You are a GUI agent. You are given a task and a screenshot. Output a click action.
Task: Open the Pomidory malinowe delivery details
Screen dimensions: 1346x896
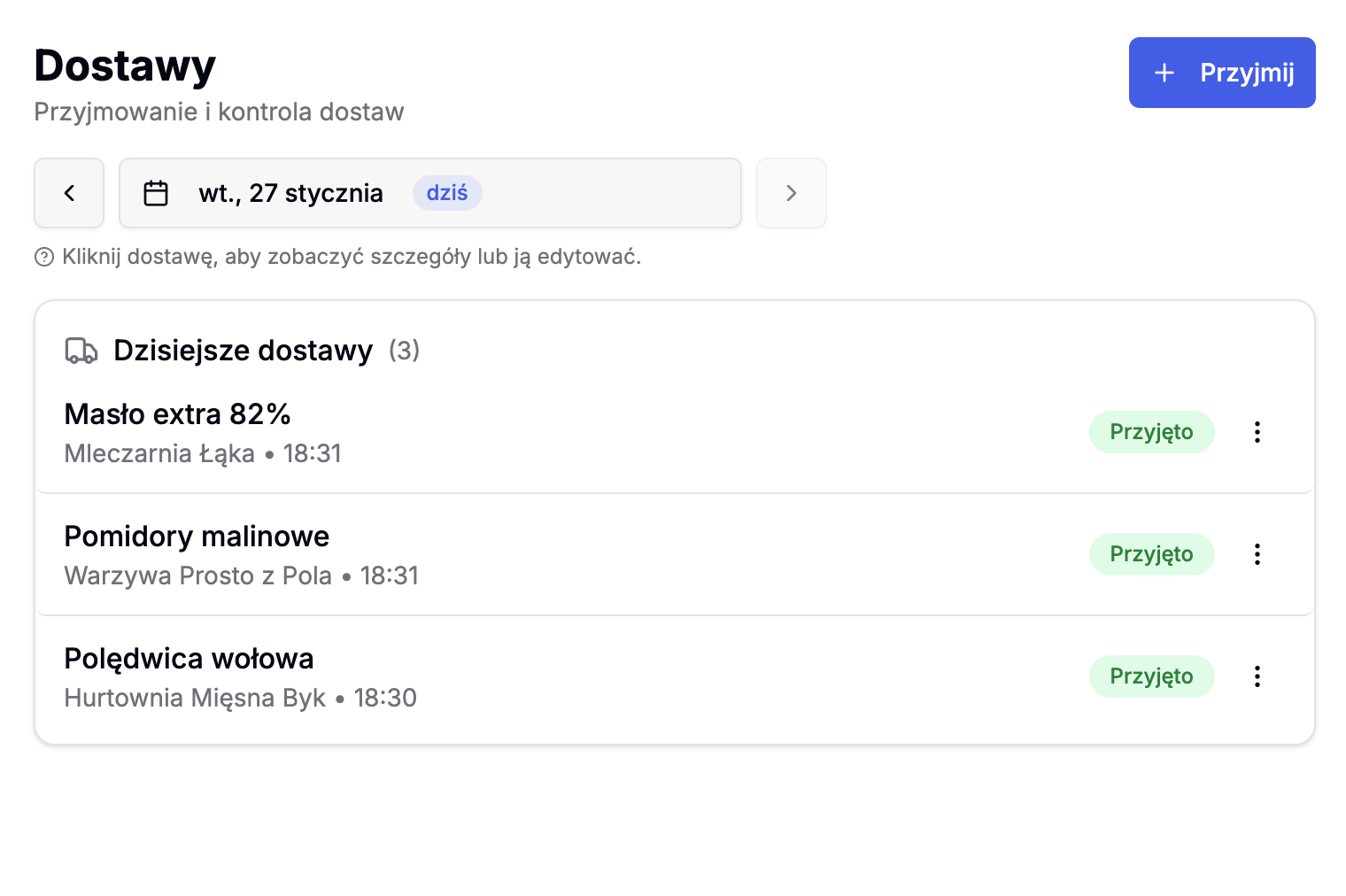(197, 537)
